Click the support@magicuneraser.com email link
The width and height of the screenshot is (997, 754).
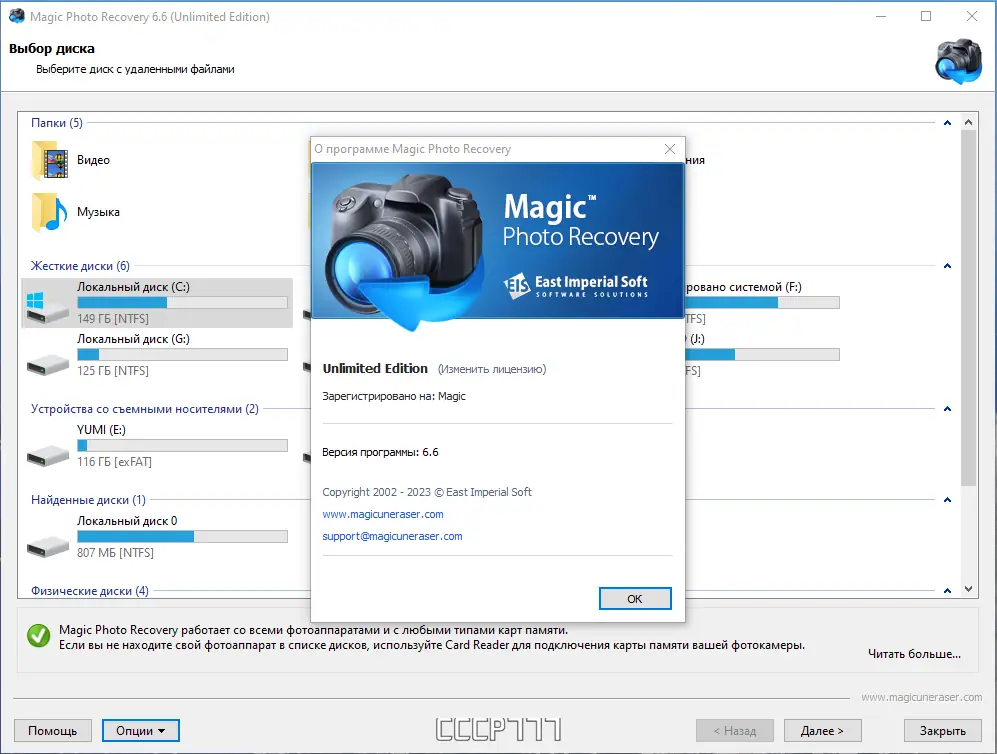392,536
